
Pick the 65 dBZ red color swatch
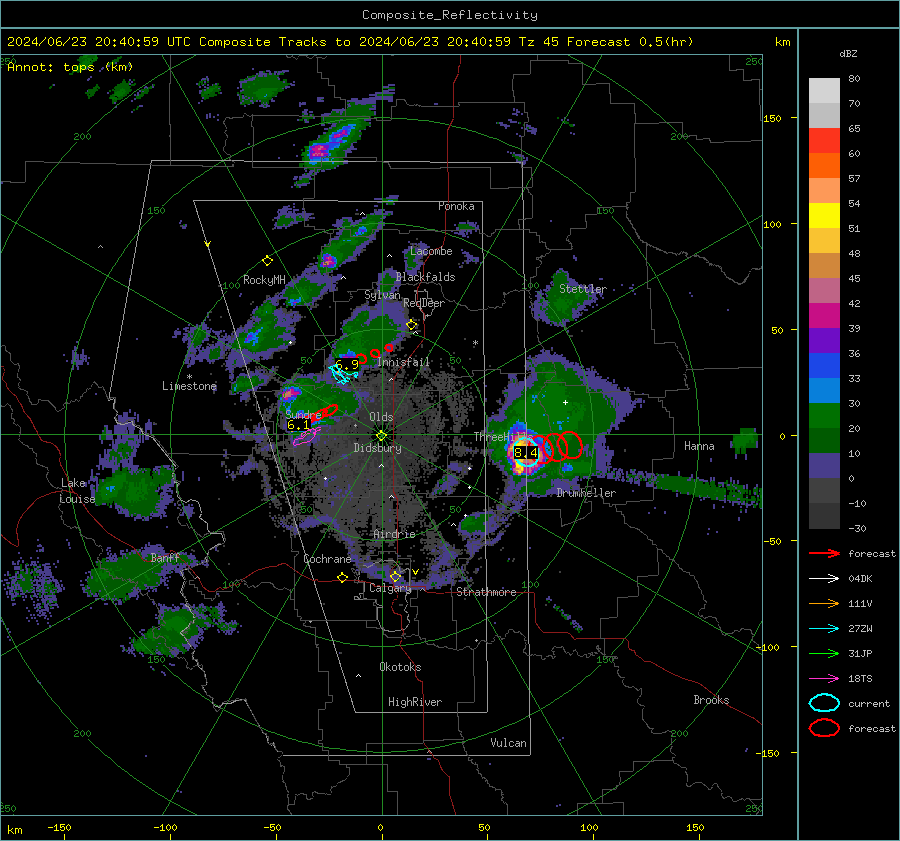coord(824,141)
